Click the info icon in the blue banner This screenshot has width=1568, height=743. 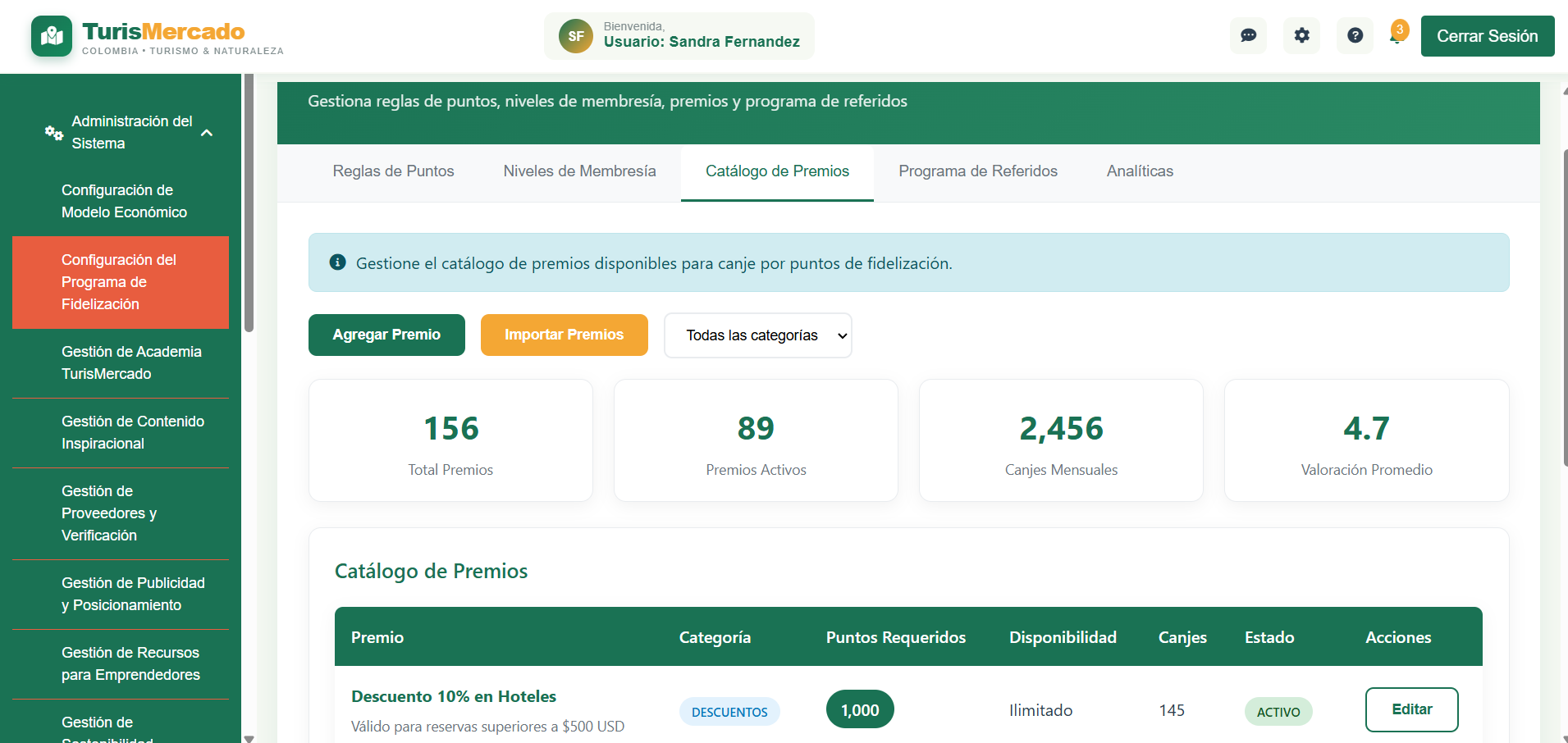click(x=336, y=262)
